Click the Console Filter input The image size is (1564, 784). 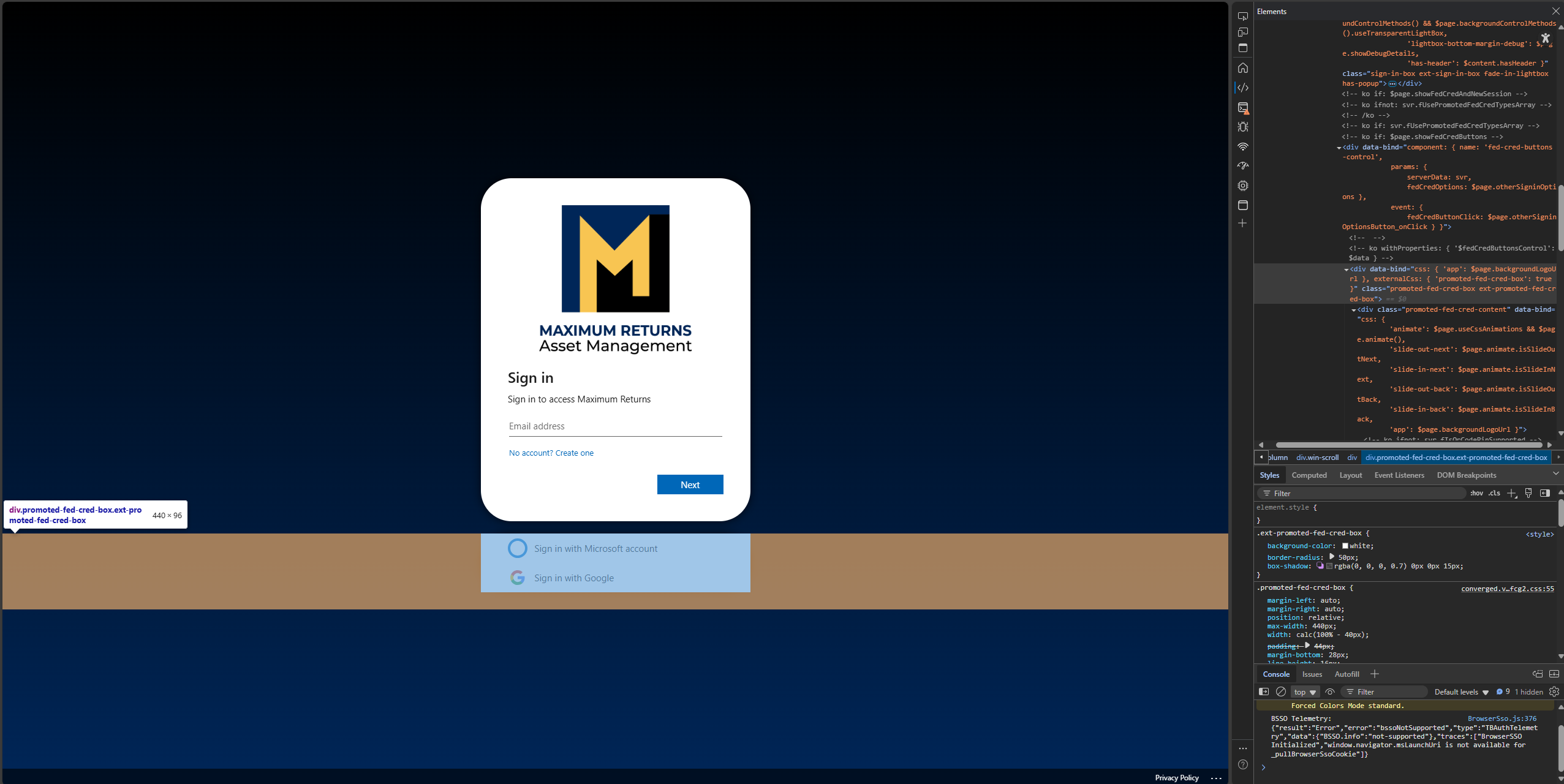point(1385,692)
